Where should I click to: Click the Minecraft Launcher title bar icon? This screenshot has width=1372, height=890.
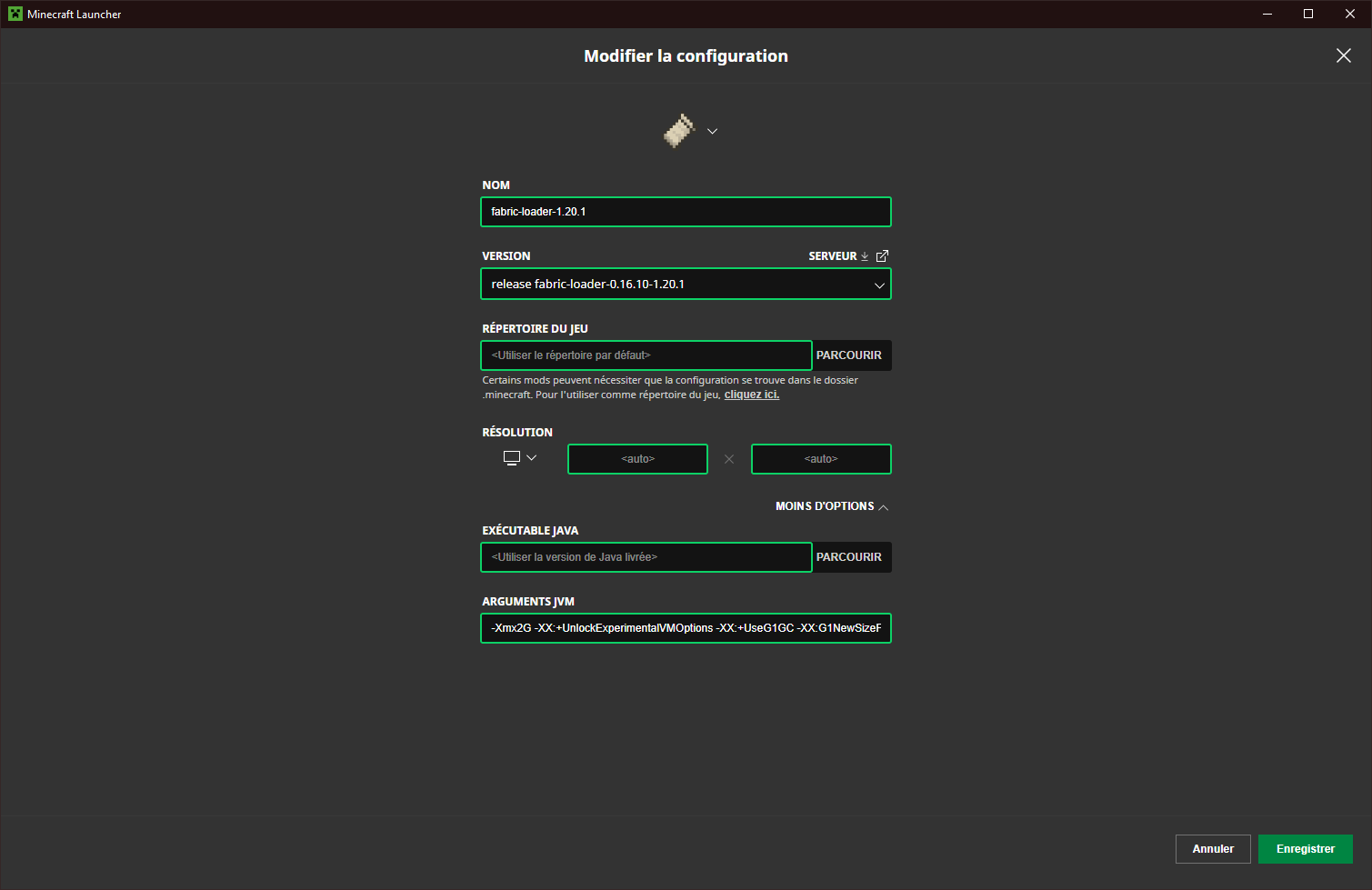pos(15,14)
